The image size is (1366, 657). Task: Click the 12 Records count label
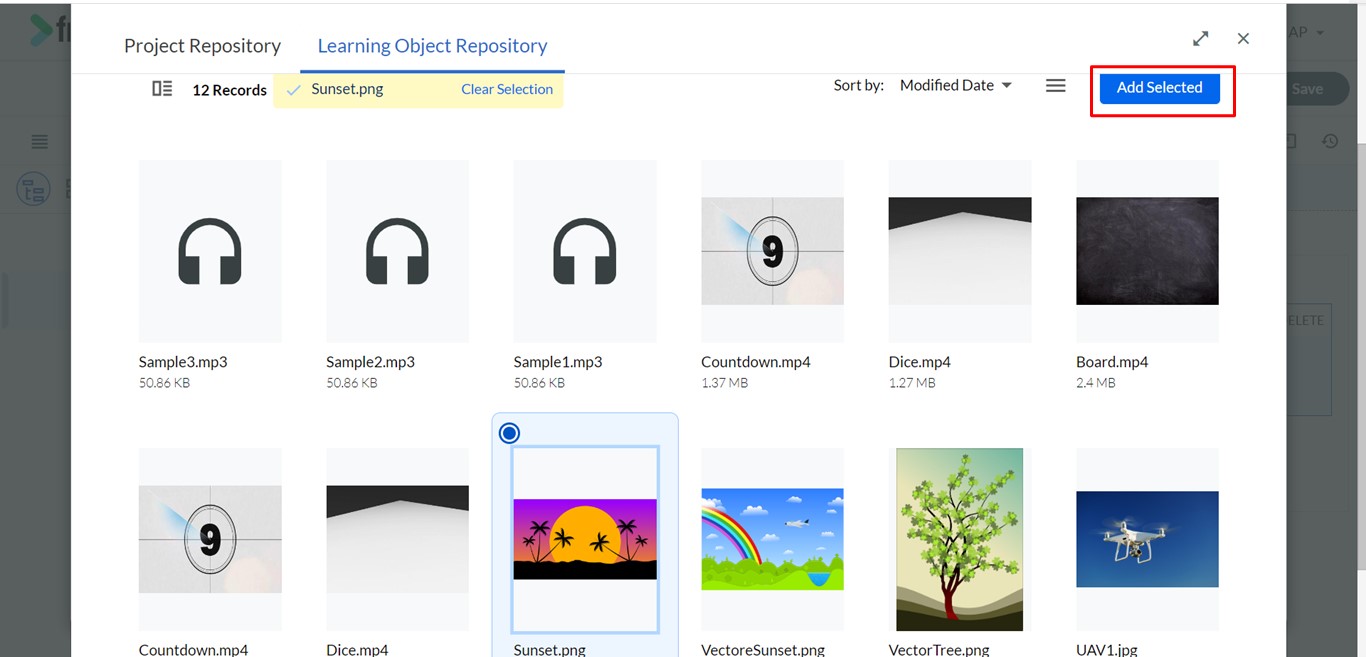click(x=229, y=90)
